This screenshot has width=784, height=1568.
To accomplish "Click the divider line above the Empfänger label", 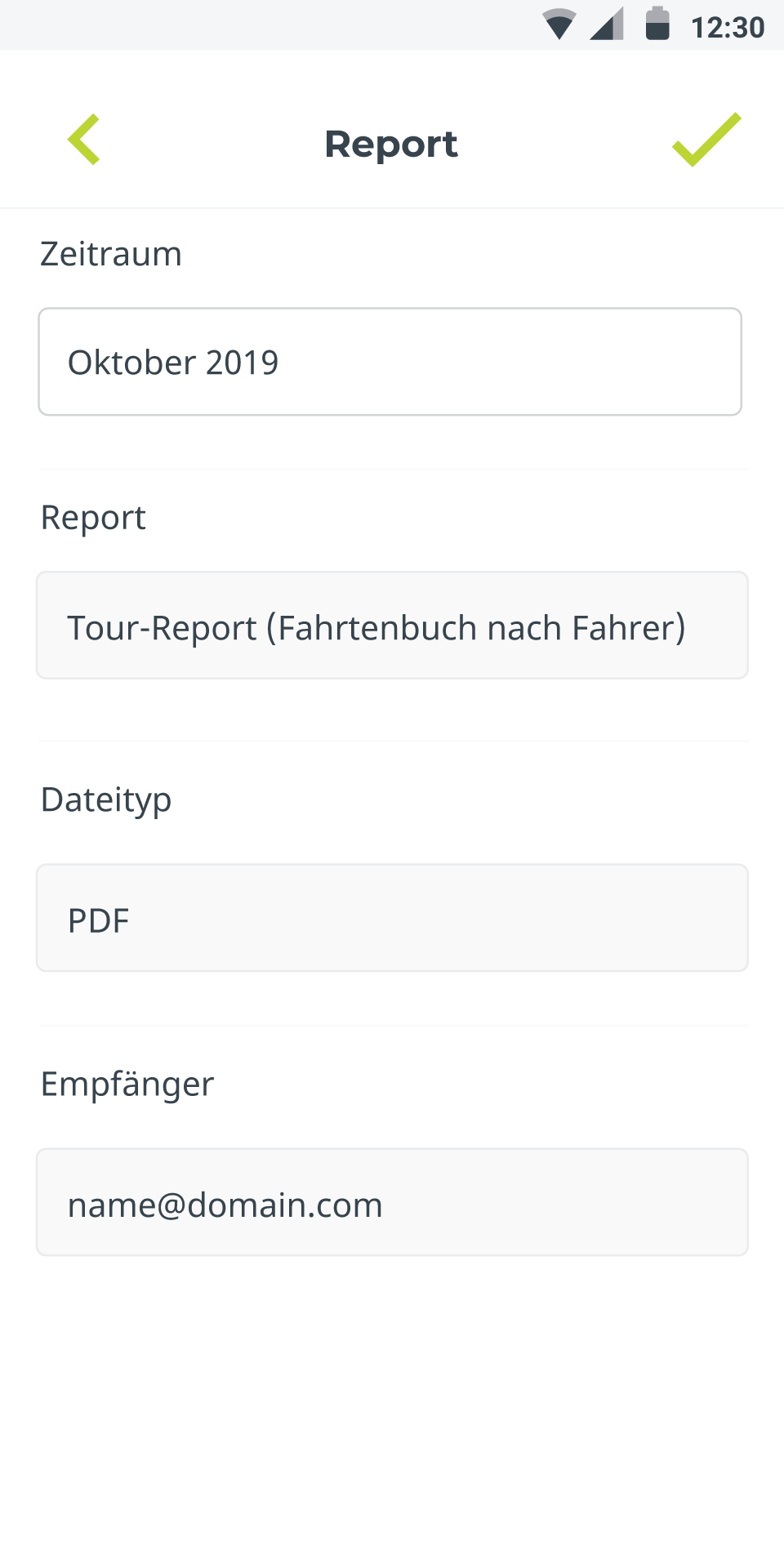I will pyautogui.click(x=394, y=1026).
